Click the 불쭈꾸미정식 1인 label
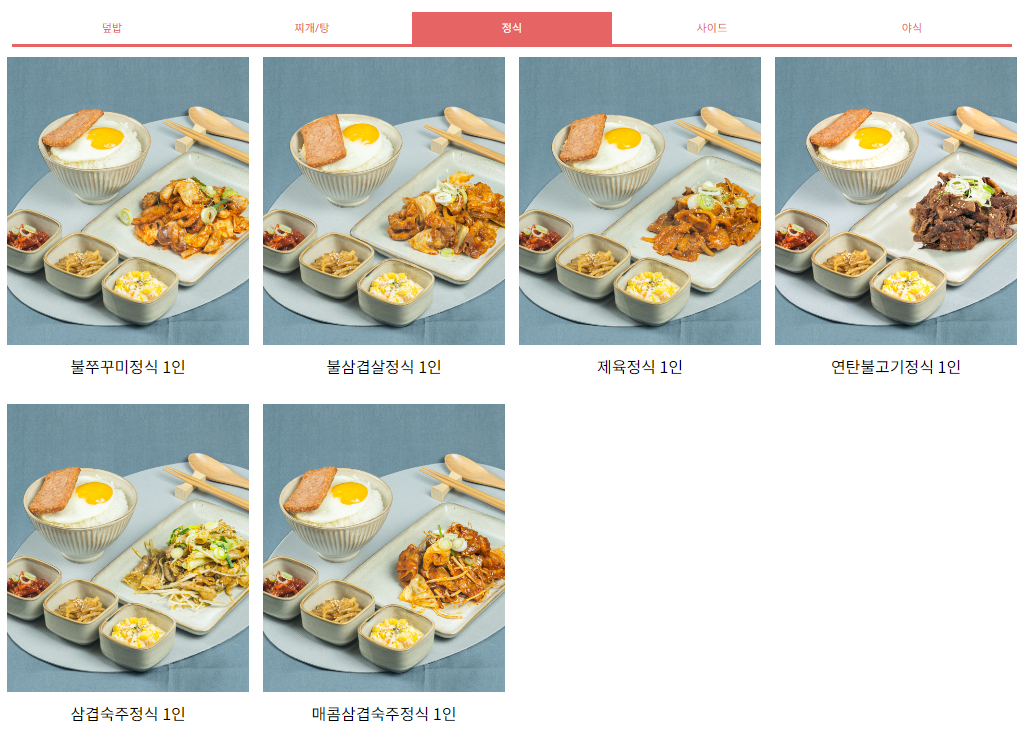 pos(128,367)
